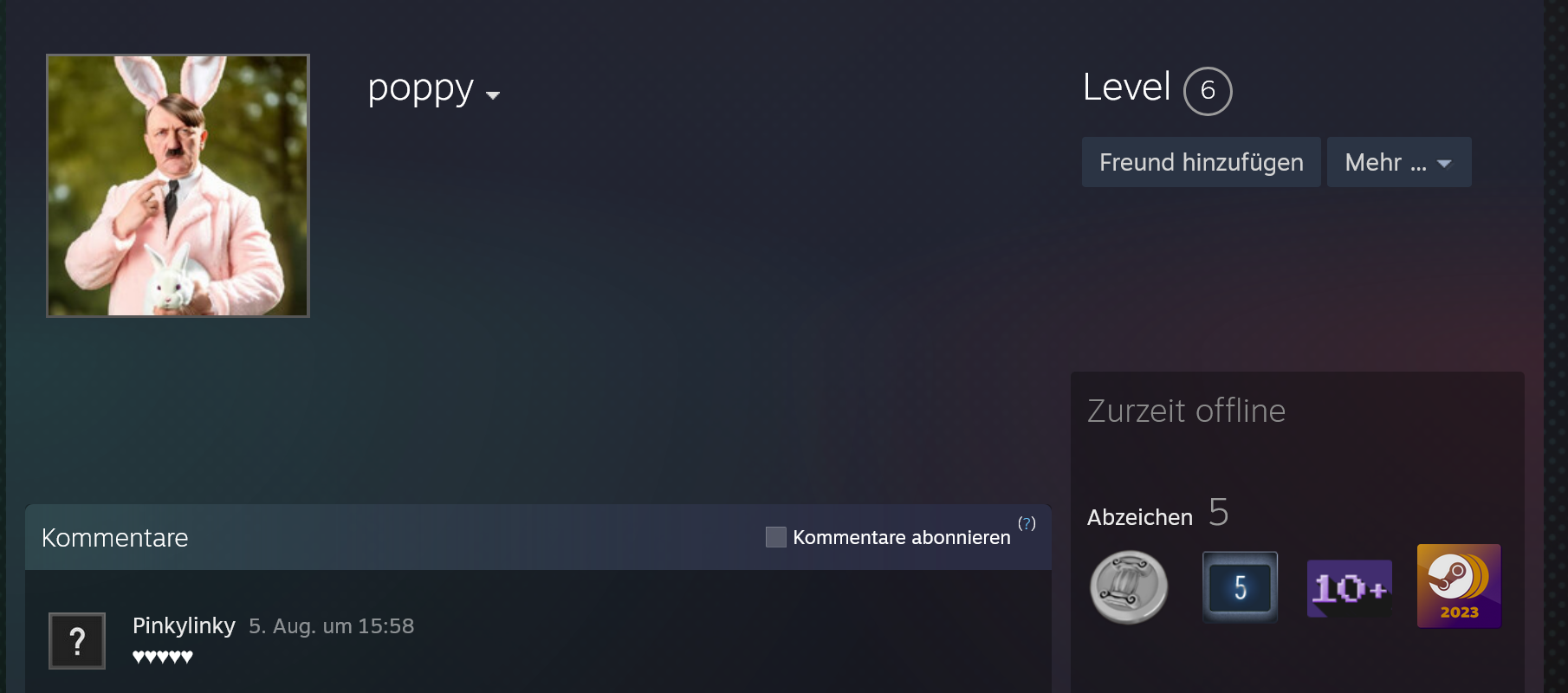
Task: Click the (?) help icon for comment subscriptions
Action: (x=1027, y=523)
